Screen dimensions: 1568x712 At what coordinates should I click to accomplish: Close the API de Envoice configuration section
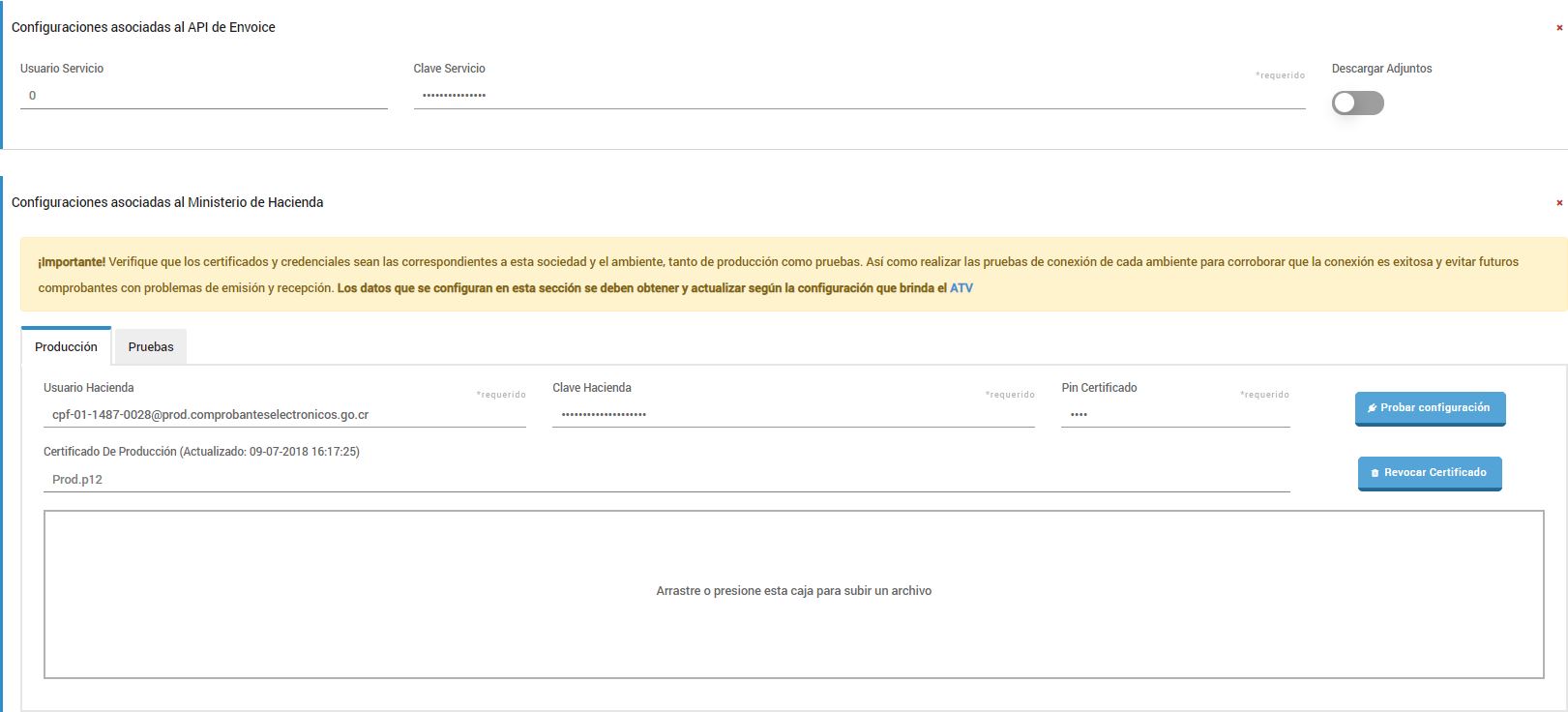tap(1558, 28)
